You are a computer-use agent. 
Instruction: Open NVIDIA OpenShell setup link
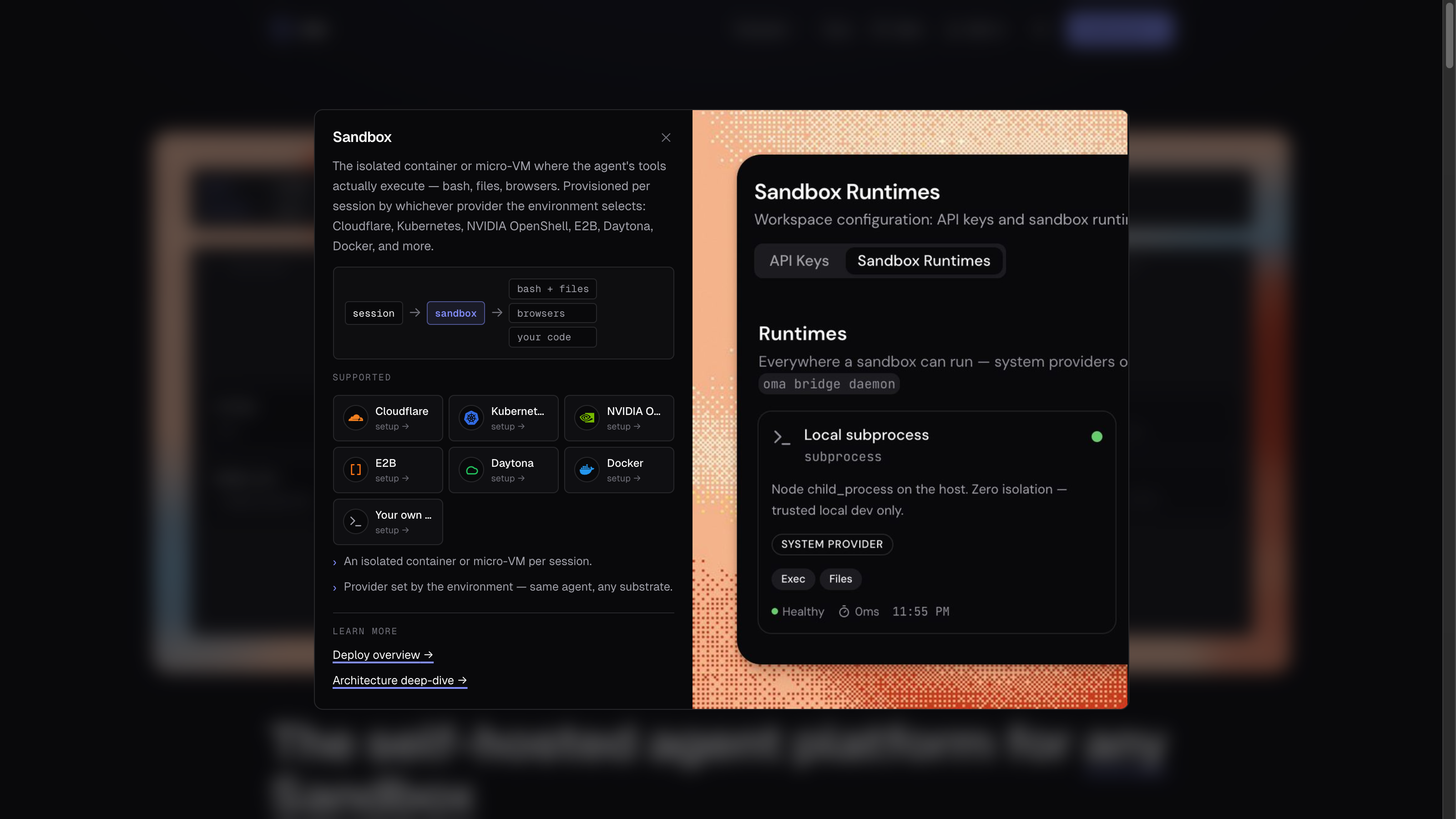coord(623,427)
